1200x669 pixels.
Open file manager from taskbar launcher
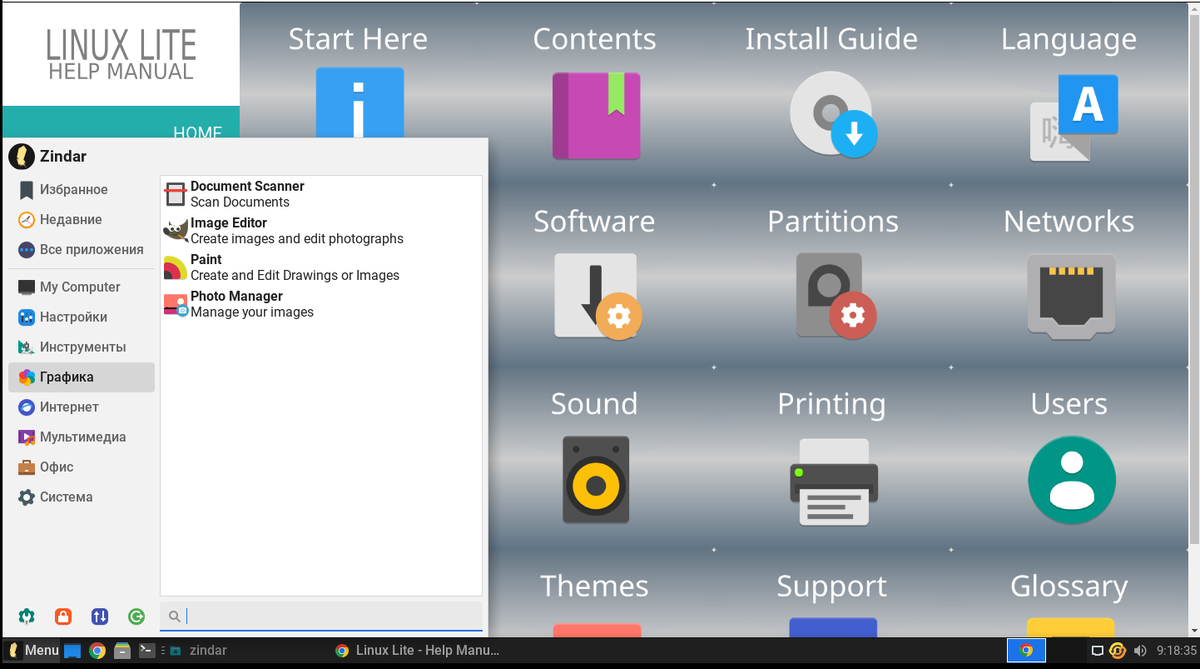(122, 651)
